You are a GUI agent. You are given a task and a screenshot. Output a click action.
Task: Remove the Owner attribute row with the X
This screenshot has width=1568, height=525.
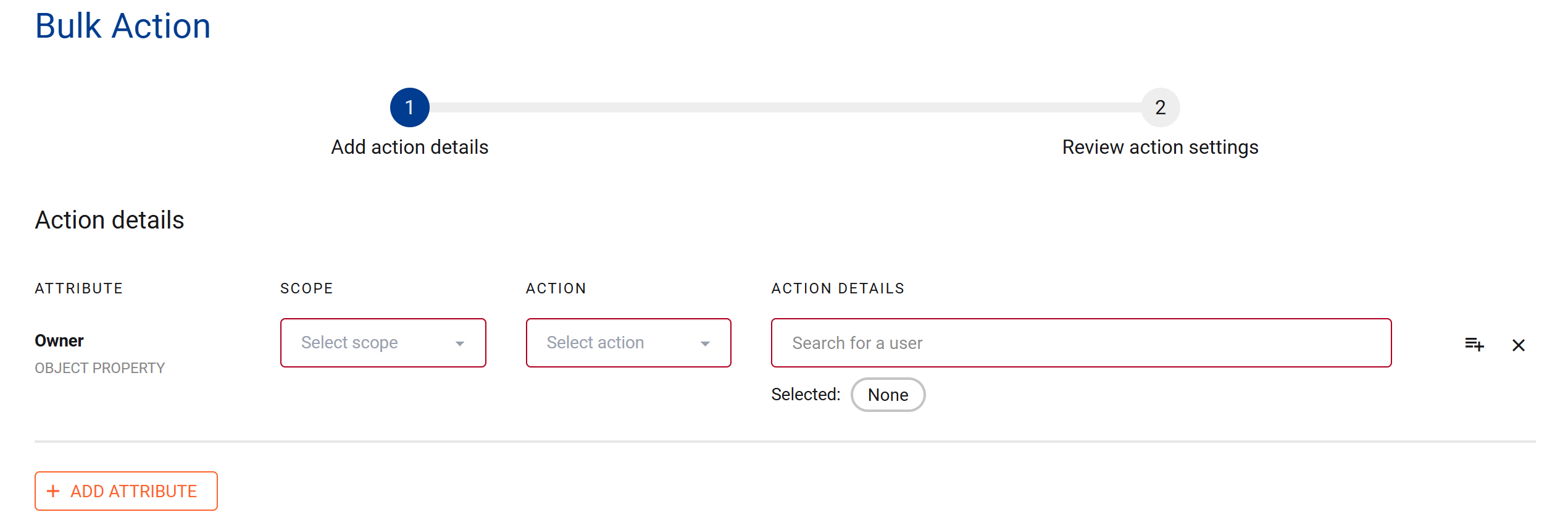pos(1519,345)
